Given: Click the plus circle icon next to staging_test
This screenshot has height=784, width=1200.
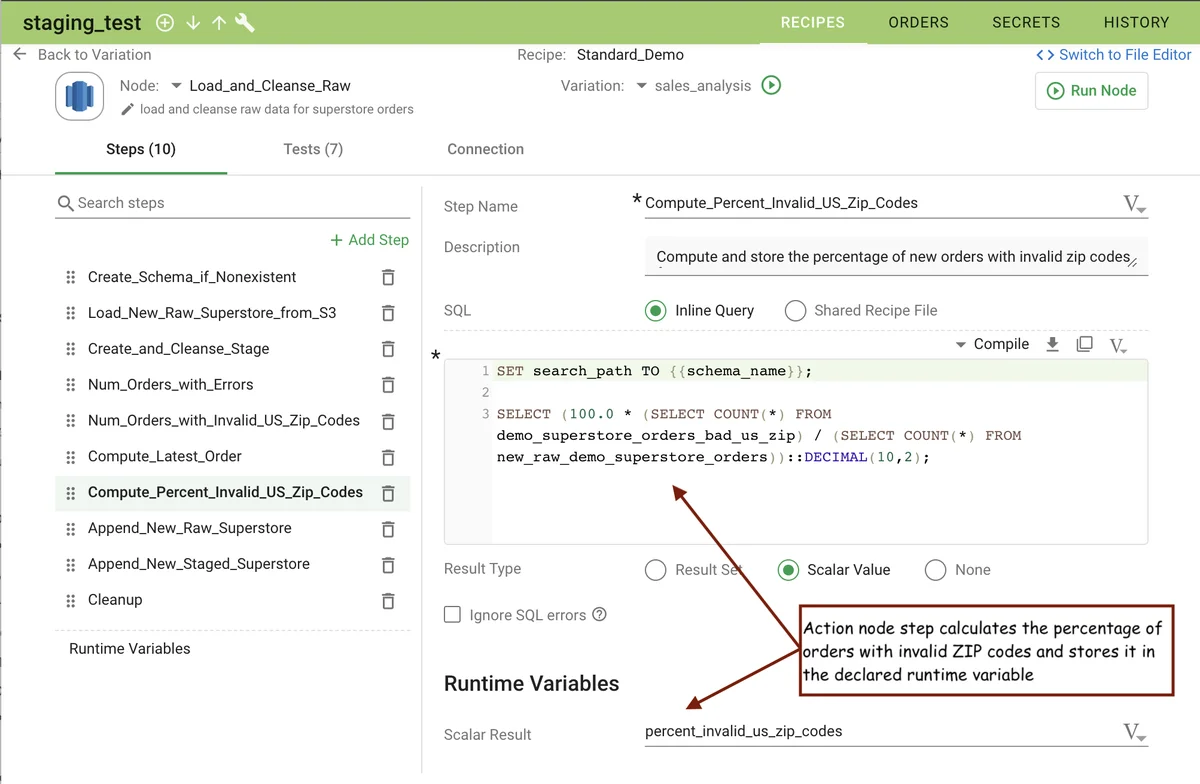Looking at the screenshot, I should pyautogui.click(x=165, y=21).
